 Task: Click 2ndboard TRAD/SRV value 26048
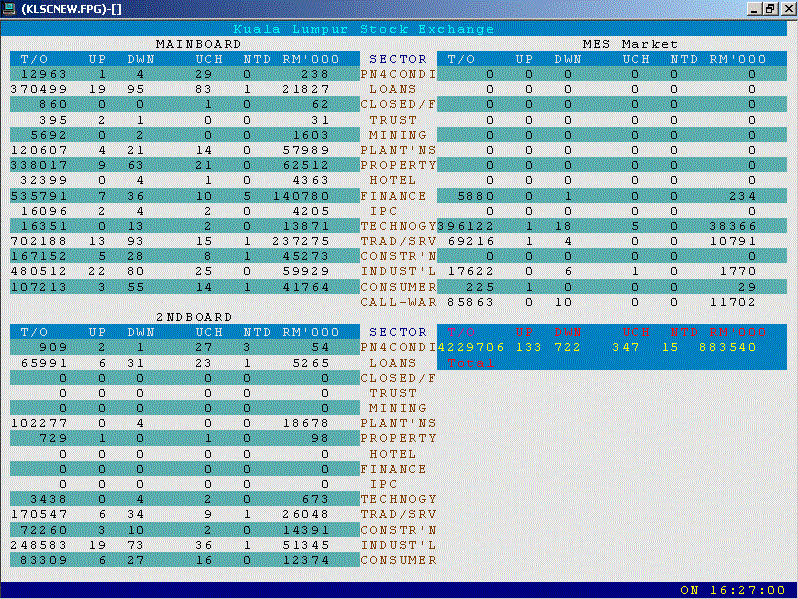point(306,515)
